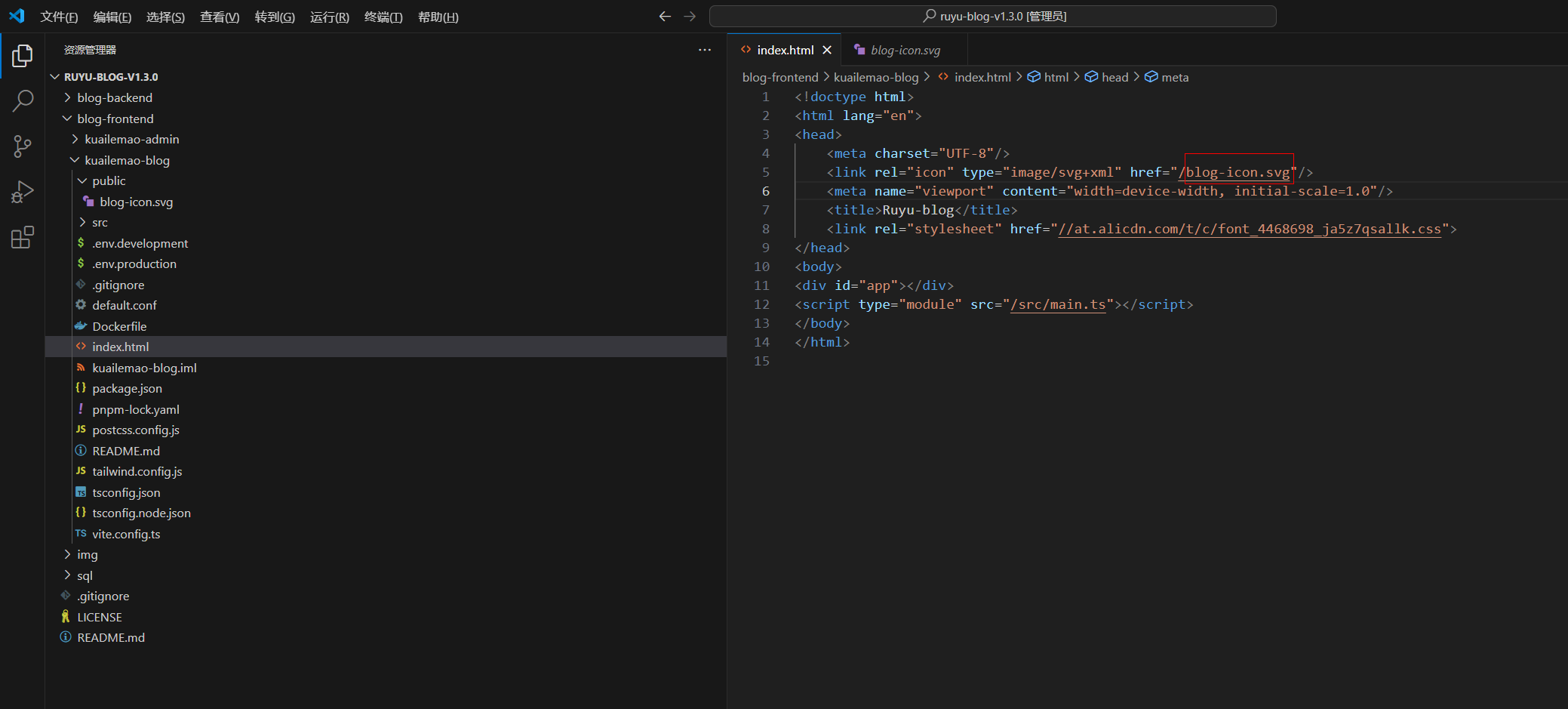Open the Run and Debug view icon

pos(23,192)
